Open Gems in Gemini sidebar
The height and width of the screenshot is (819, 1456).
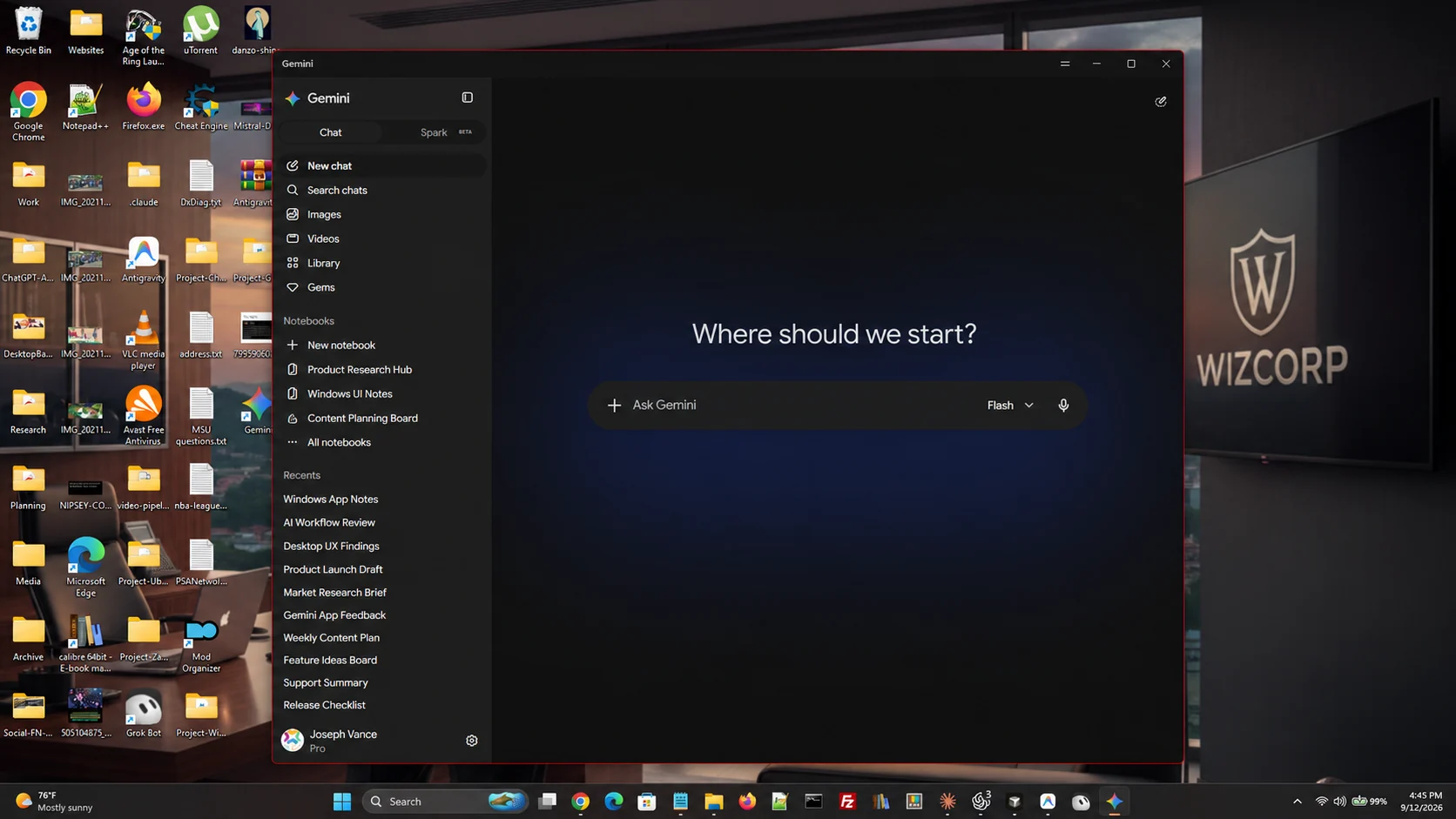click(x=382, y=287)
